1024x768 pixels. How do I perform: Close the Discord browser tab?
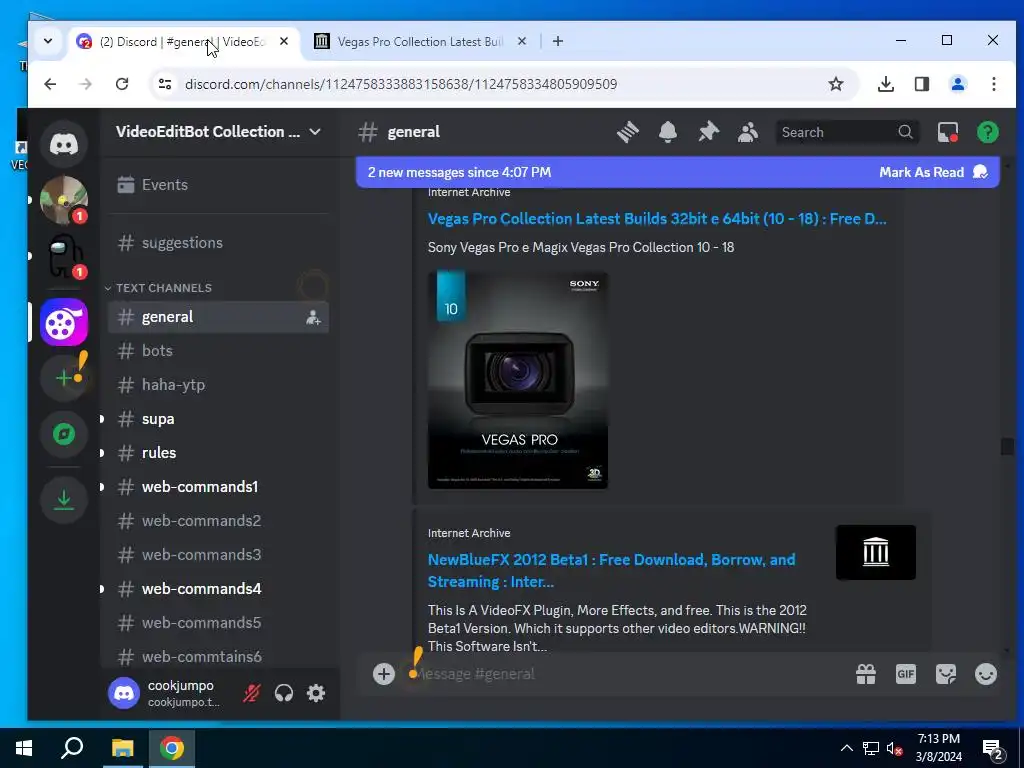coord(284,41)
